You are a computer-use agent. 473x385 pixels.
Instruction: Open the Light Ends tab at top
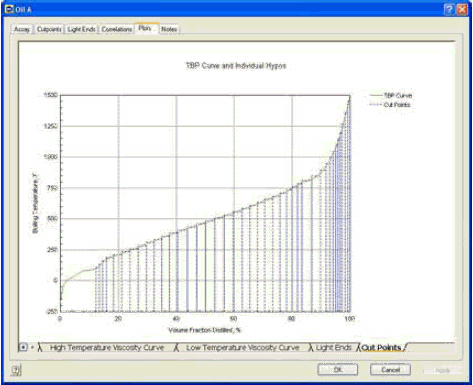pos(81,29)
